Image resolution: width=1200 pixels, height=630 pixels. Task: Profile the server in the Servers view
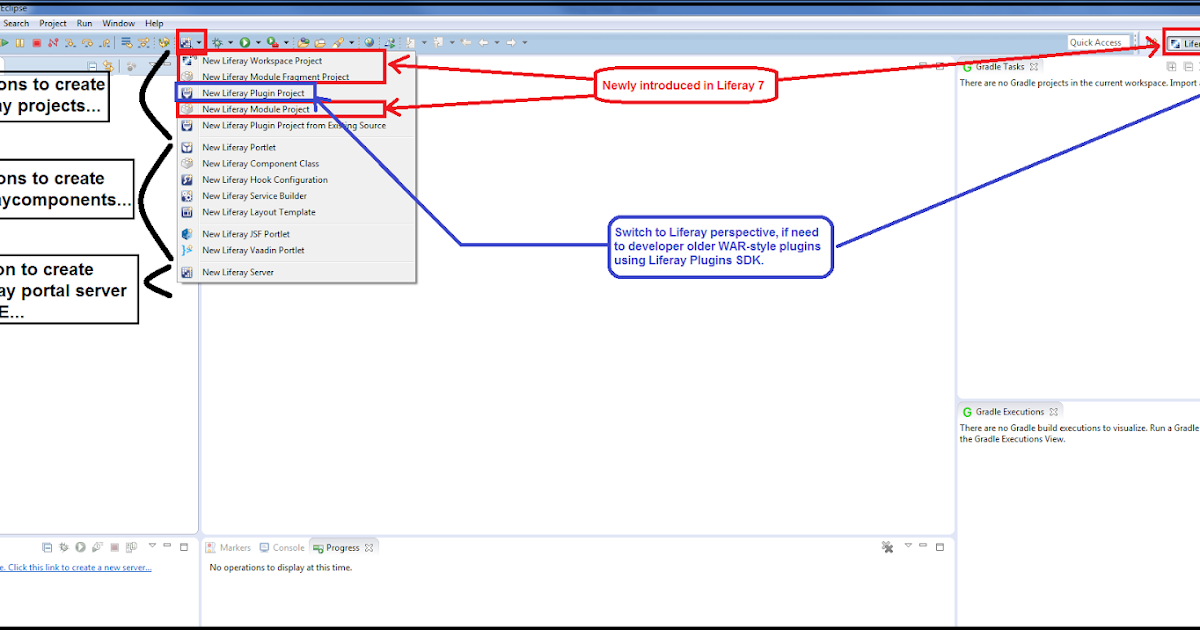tap(96, 547)
